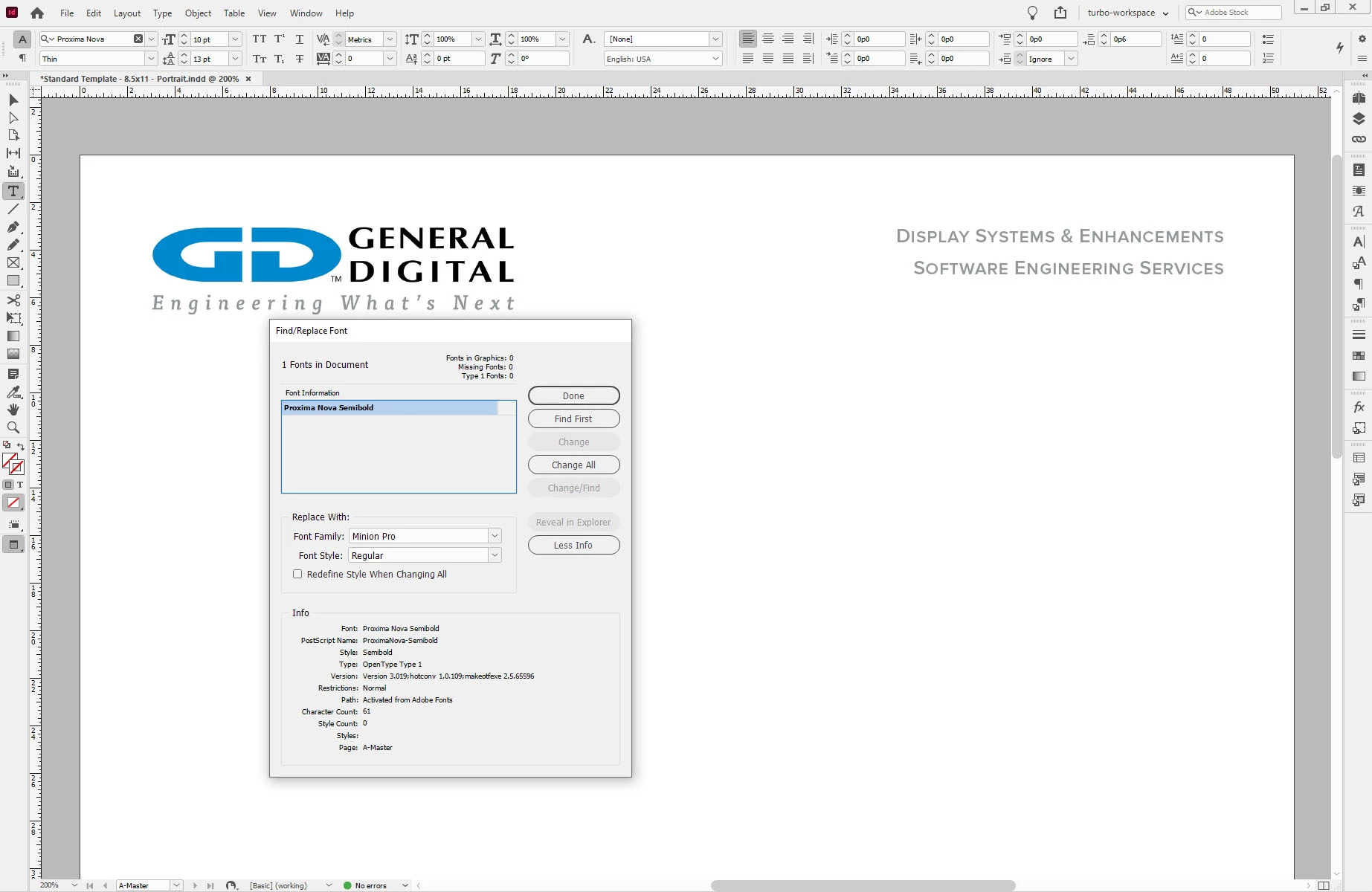Select the Gradient Swatch tool
Image resolution: width=1372 pixels, height=892 pixels.
pyautogui.click(x=13, y=336)
